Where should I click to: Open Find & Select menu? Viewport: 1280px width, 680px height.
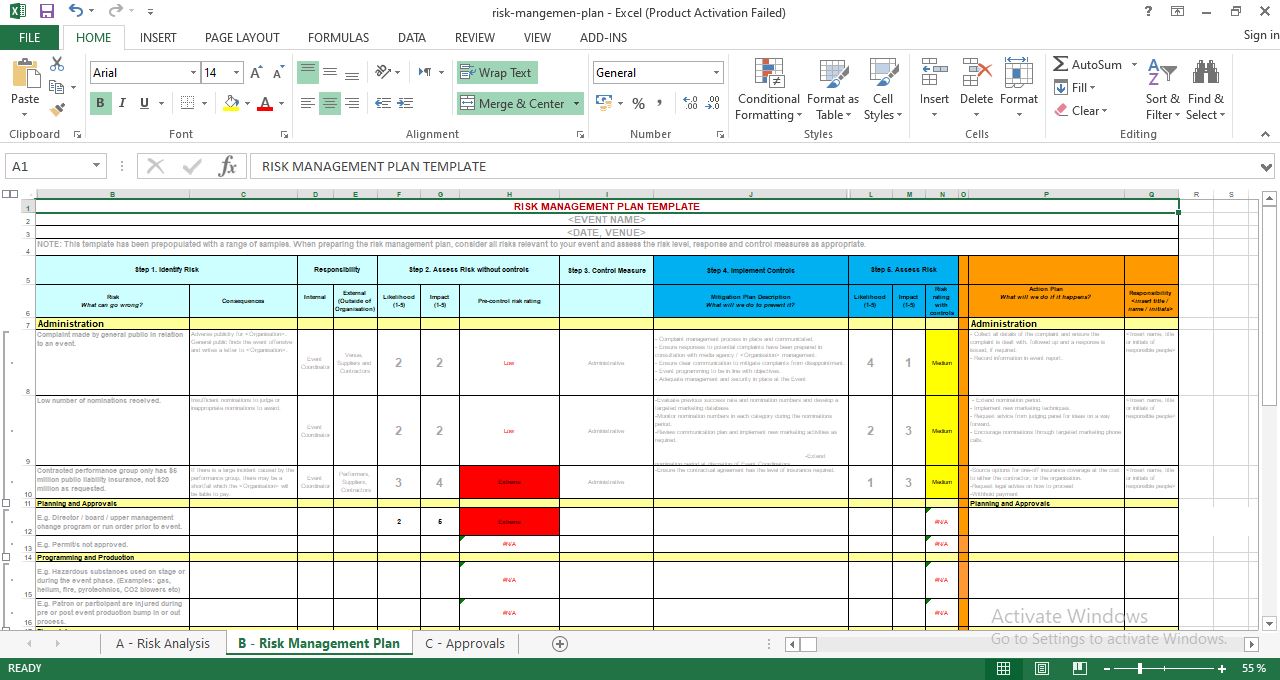(1205, 90)
